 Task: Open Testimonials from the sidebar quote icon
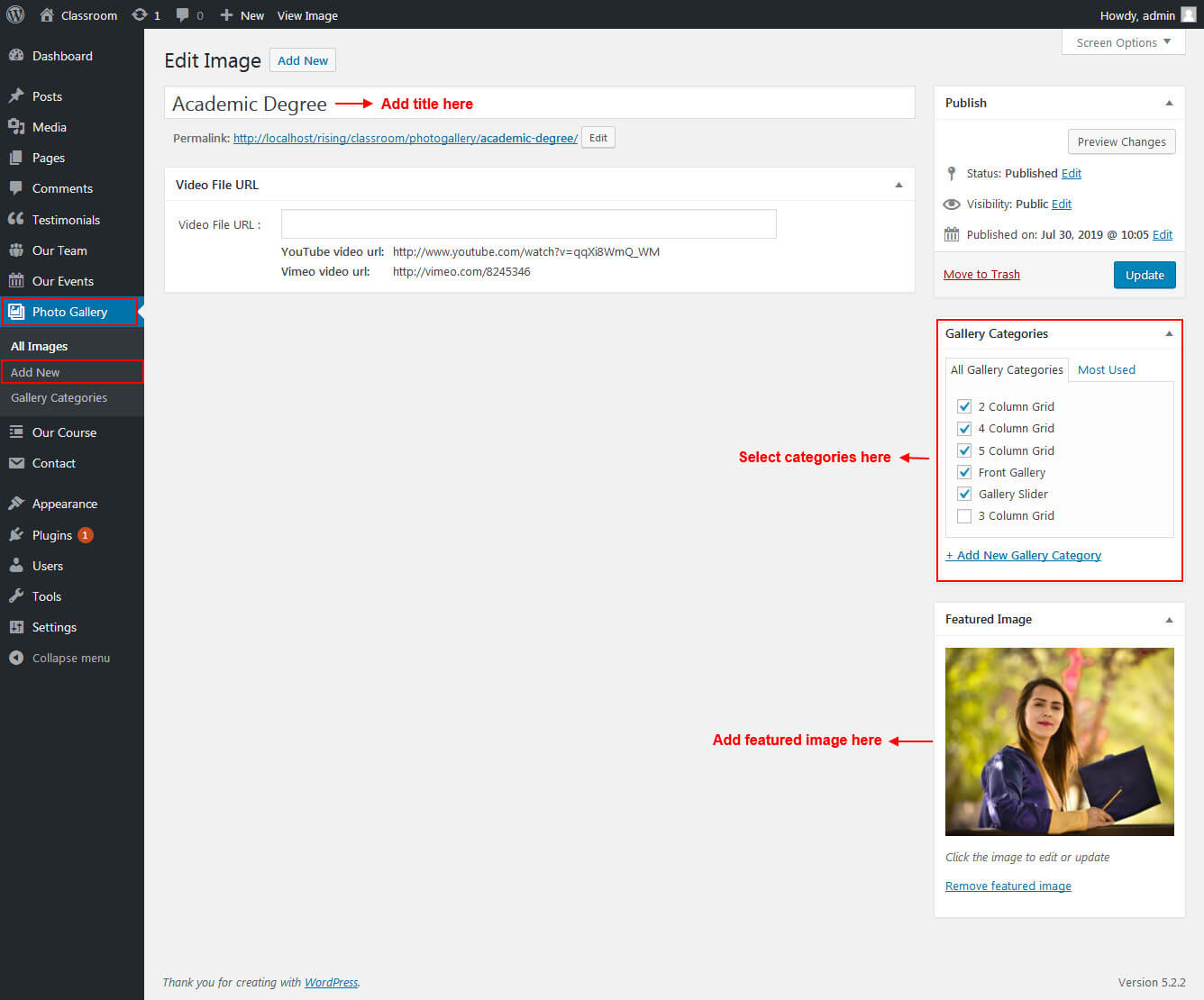16,220
